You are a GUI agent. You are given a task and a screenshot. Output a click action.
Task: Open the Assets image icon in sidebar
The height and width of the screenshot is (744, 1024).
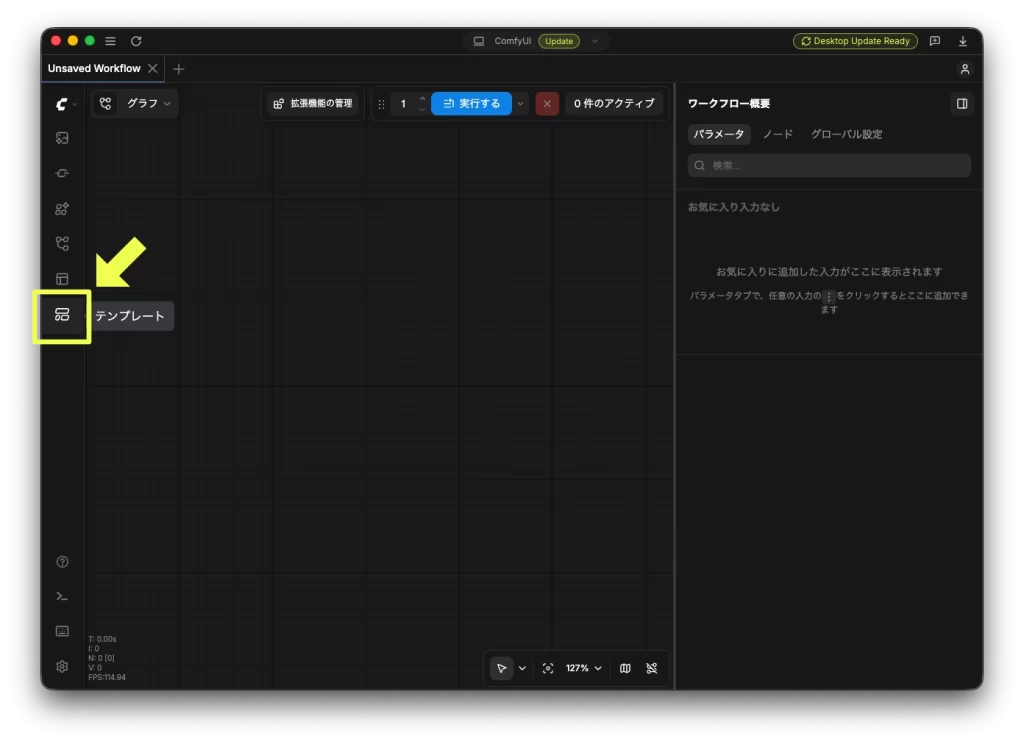tap(62, 138)
